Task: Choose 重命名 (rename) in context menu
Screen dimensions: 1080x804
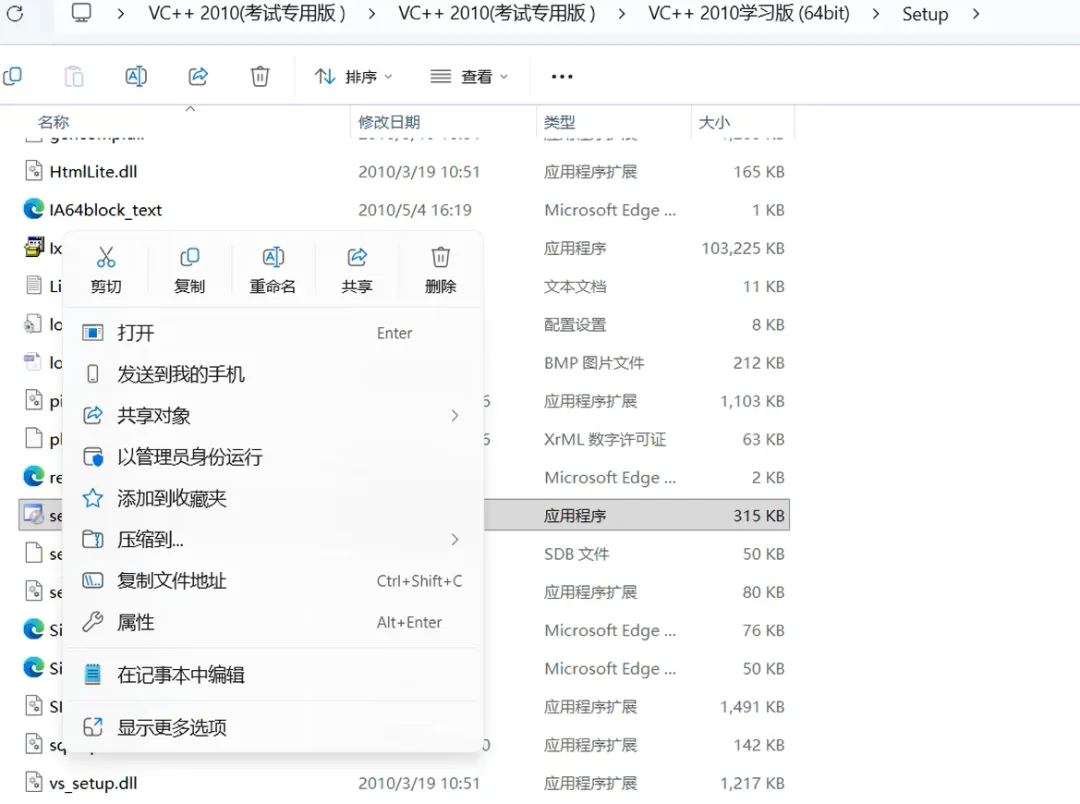Action: 273,270
